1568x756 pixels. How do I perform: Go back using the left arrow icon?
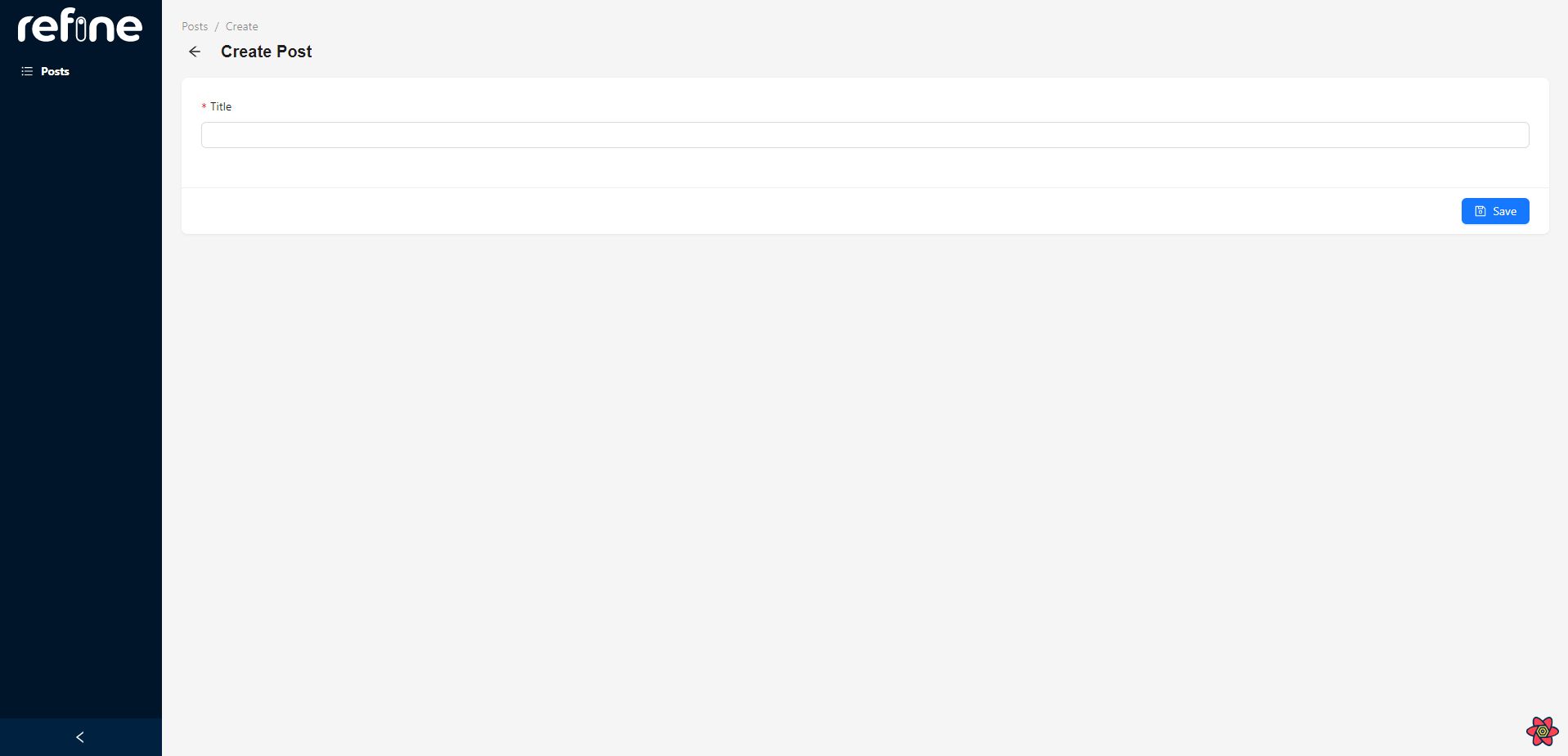tap(195, 52)
